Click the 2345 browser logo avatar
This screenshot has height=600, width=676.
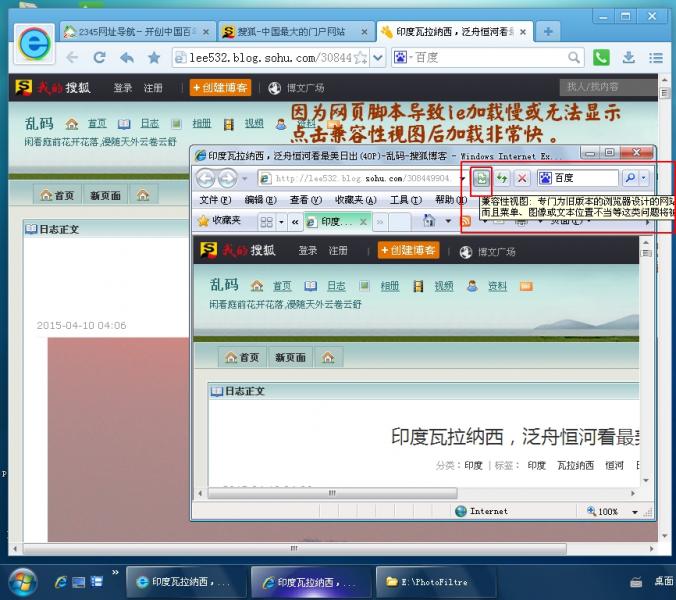pyautogui.click(x=34, y=44)
